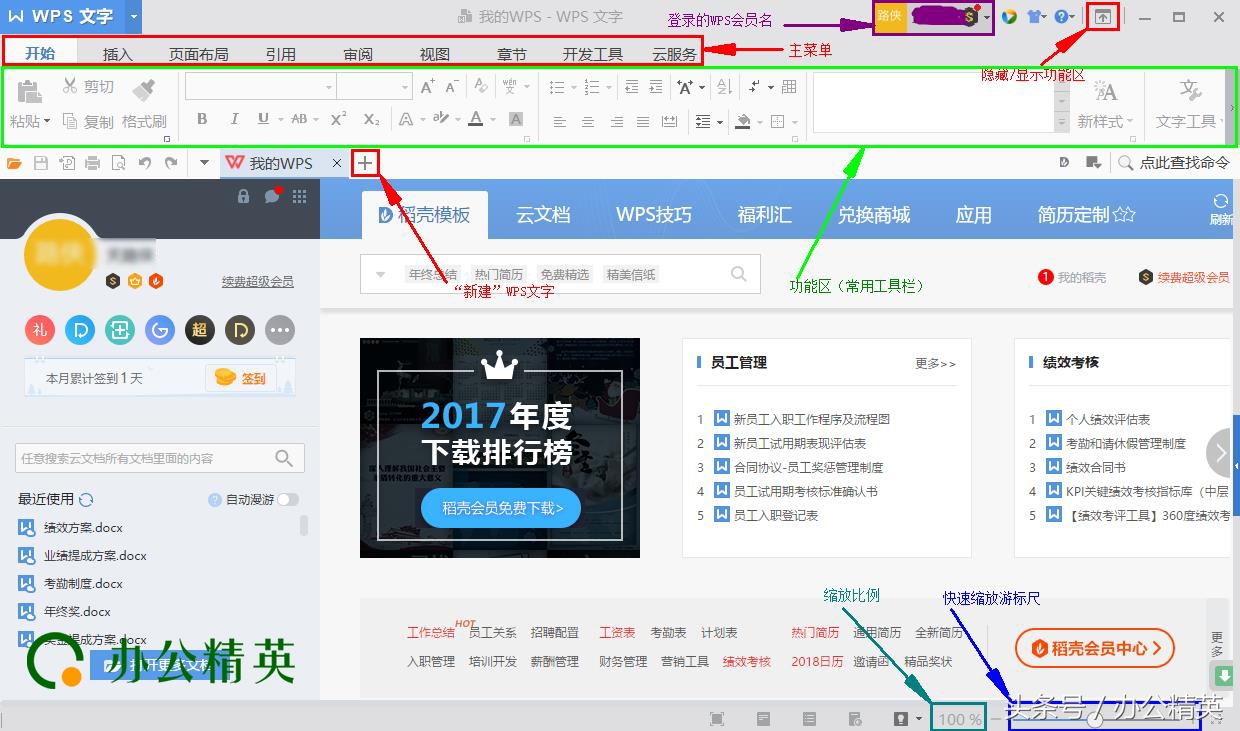The image size is (1240, 731).
Task: Click the print icon in quick access bar
Action: (92, 163)
